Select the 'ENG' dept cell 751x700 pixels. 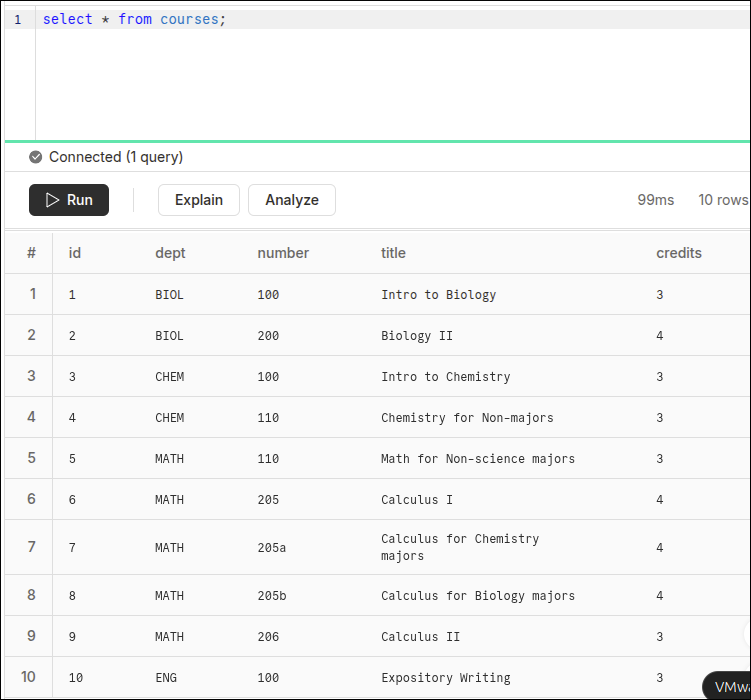(166, 678)
